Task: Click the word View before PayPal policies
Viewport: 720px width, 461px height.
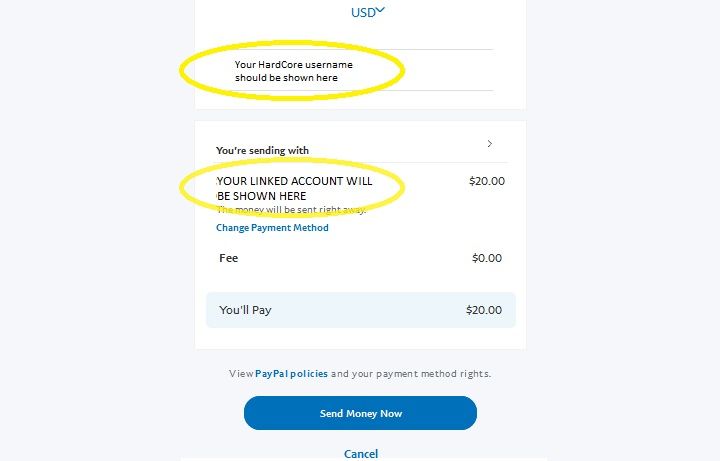Action: click(x=241, y=374)
